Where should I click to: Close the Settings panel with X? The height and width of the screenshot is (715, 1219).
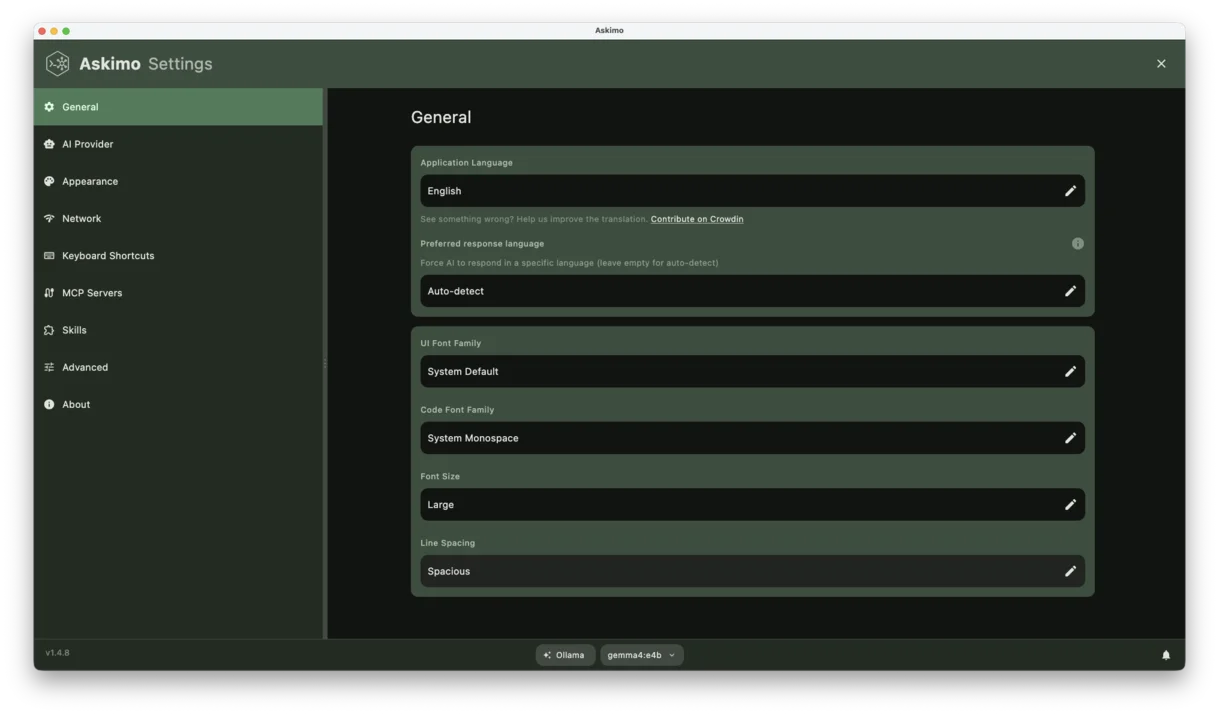(x=1161, y=63)
